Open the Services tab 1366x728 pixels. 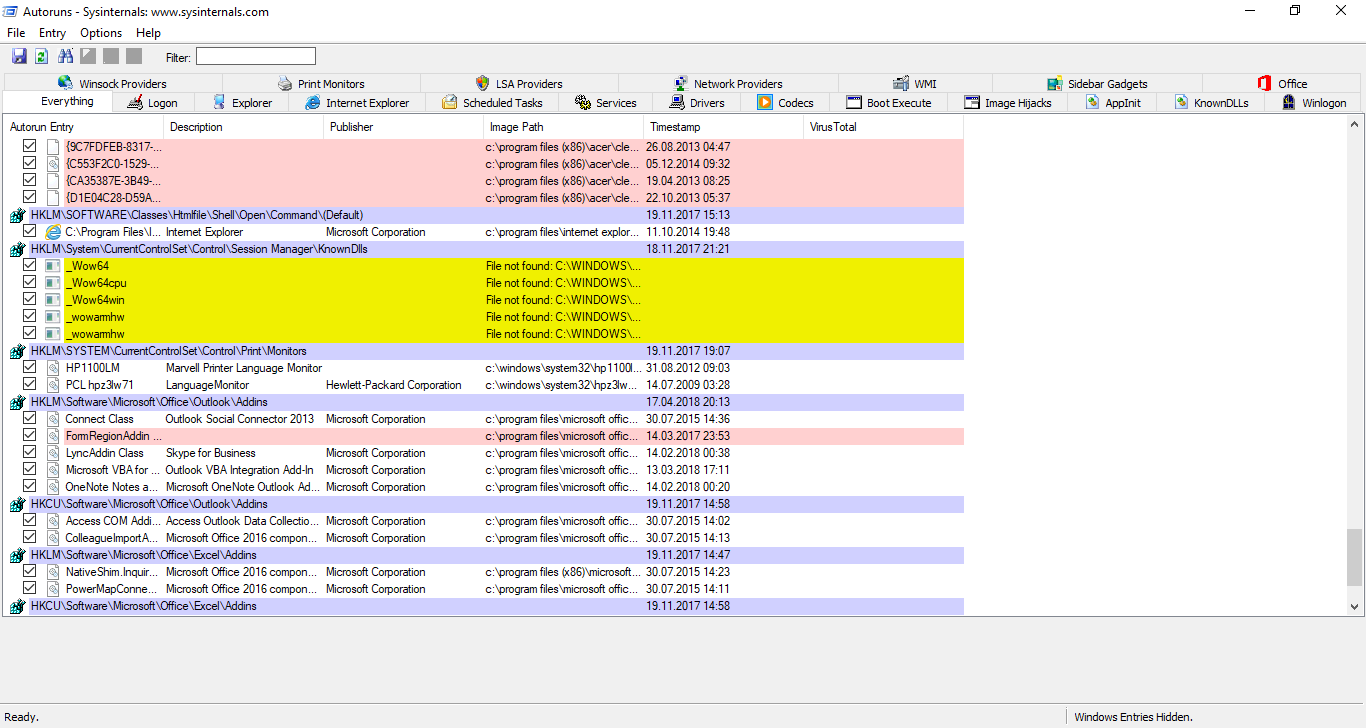click(606, 103)
